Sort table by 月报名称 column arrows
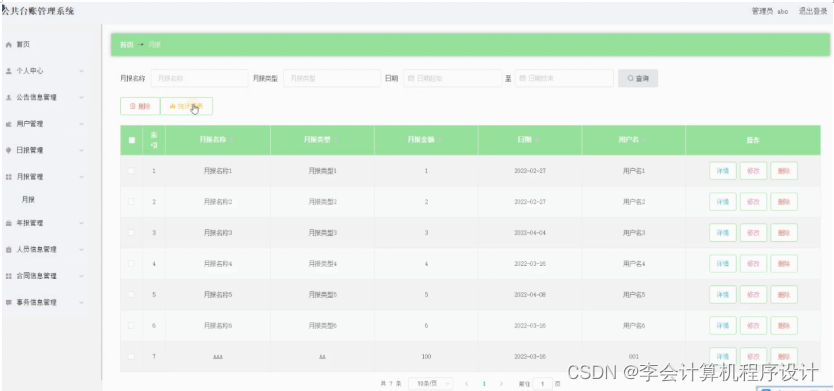 coord(232,140)
